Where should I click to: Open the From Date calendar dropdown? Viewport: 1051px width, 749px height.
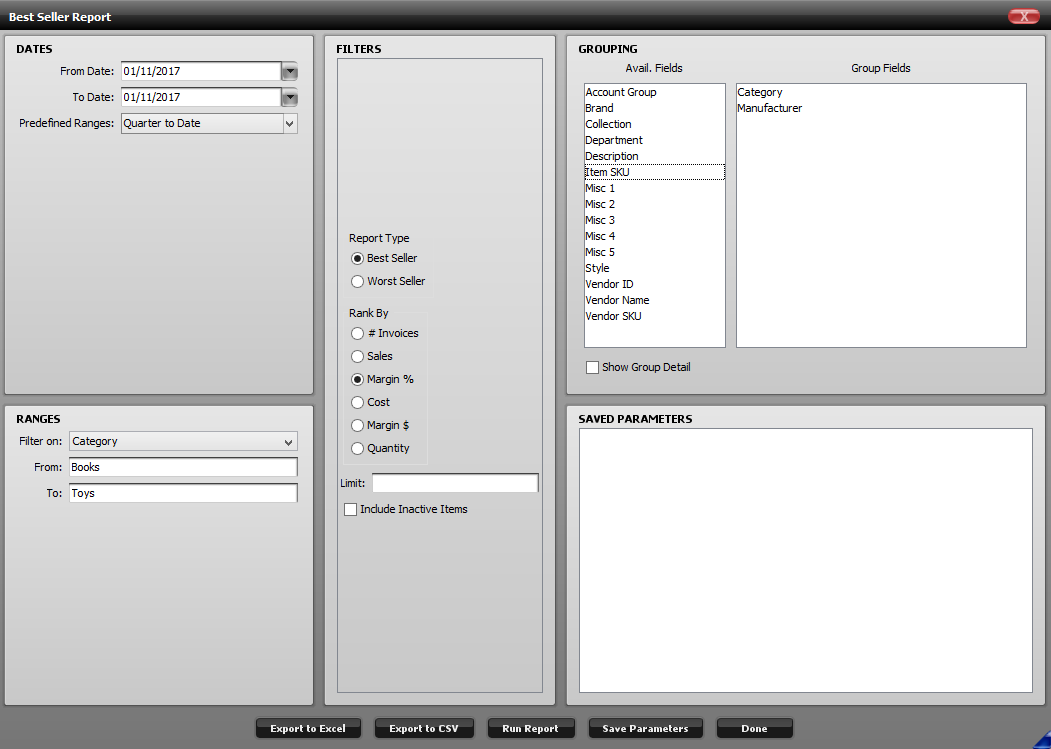[290, 71]
